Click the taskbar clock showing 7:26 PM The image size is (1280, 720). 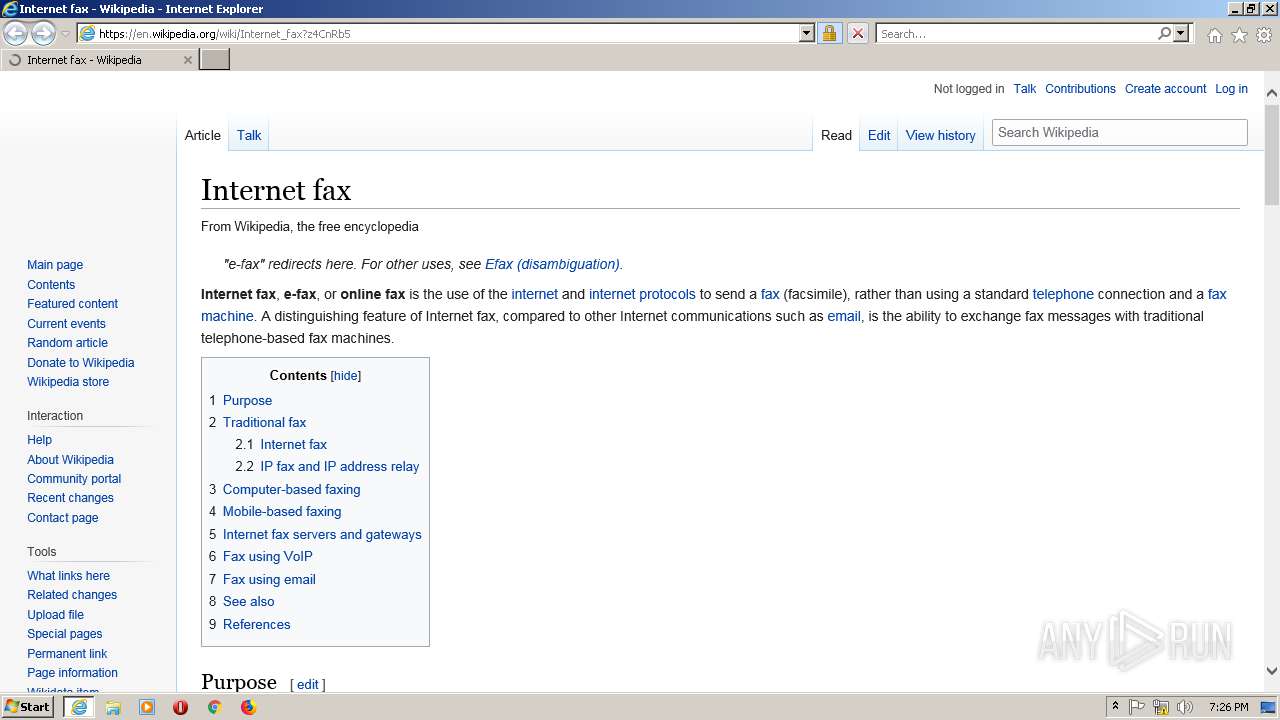click(x=1228, y=707)
